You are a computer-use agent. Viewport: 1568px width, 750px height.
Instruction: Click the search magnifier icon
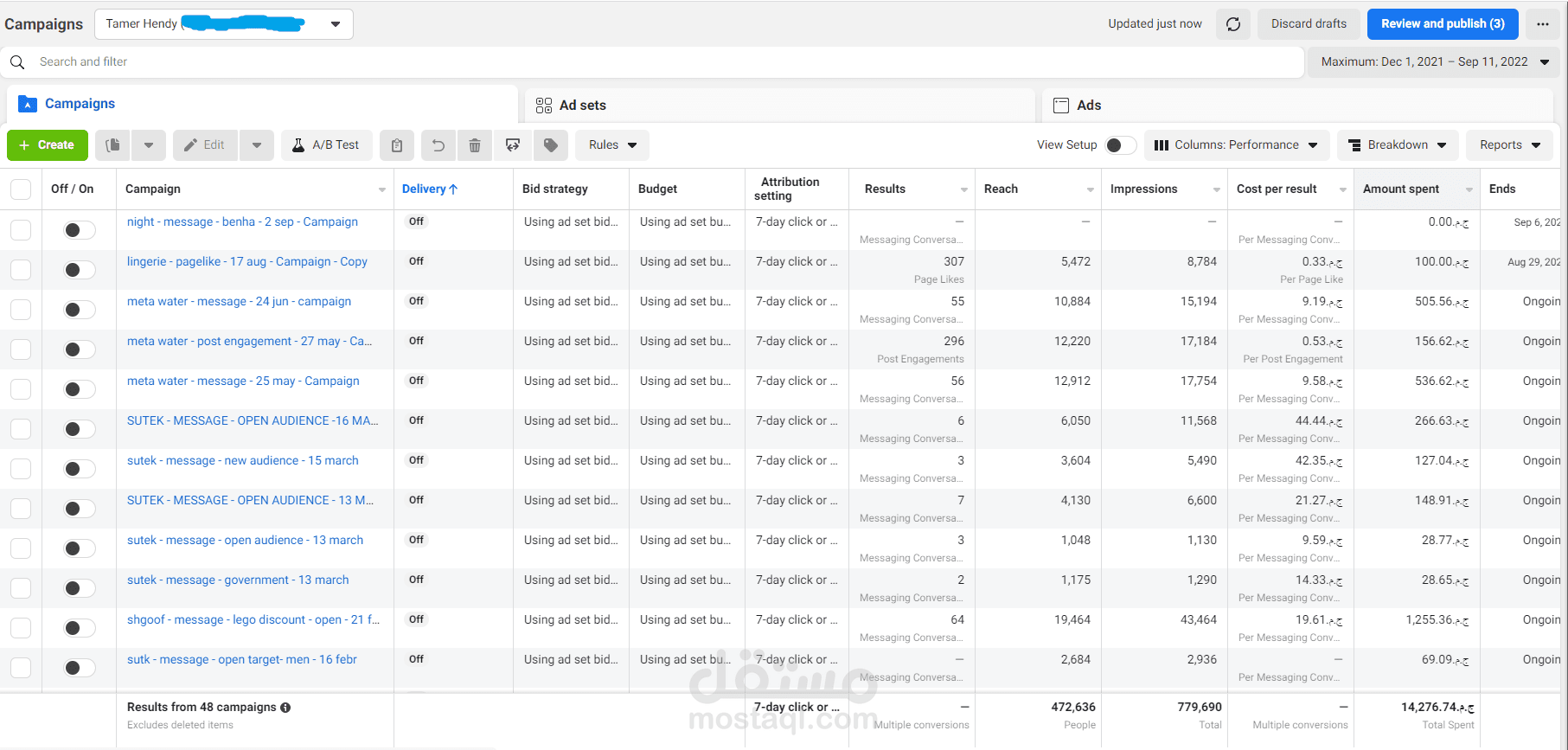[17, 62]
